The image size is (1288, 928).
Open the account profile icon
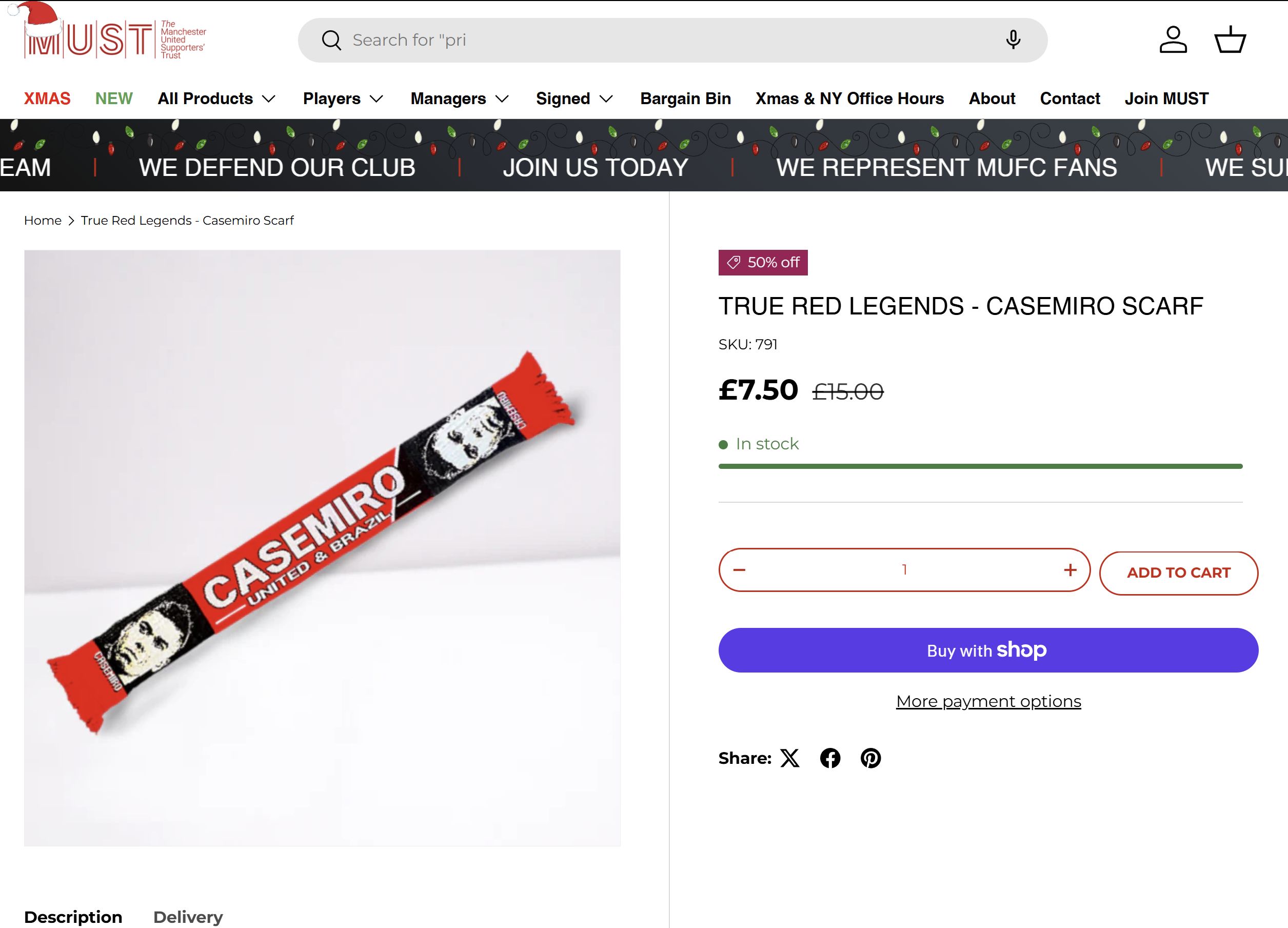point(1173,40)
